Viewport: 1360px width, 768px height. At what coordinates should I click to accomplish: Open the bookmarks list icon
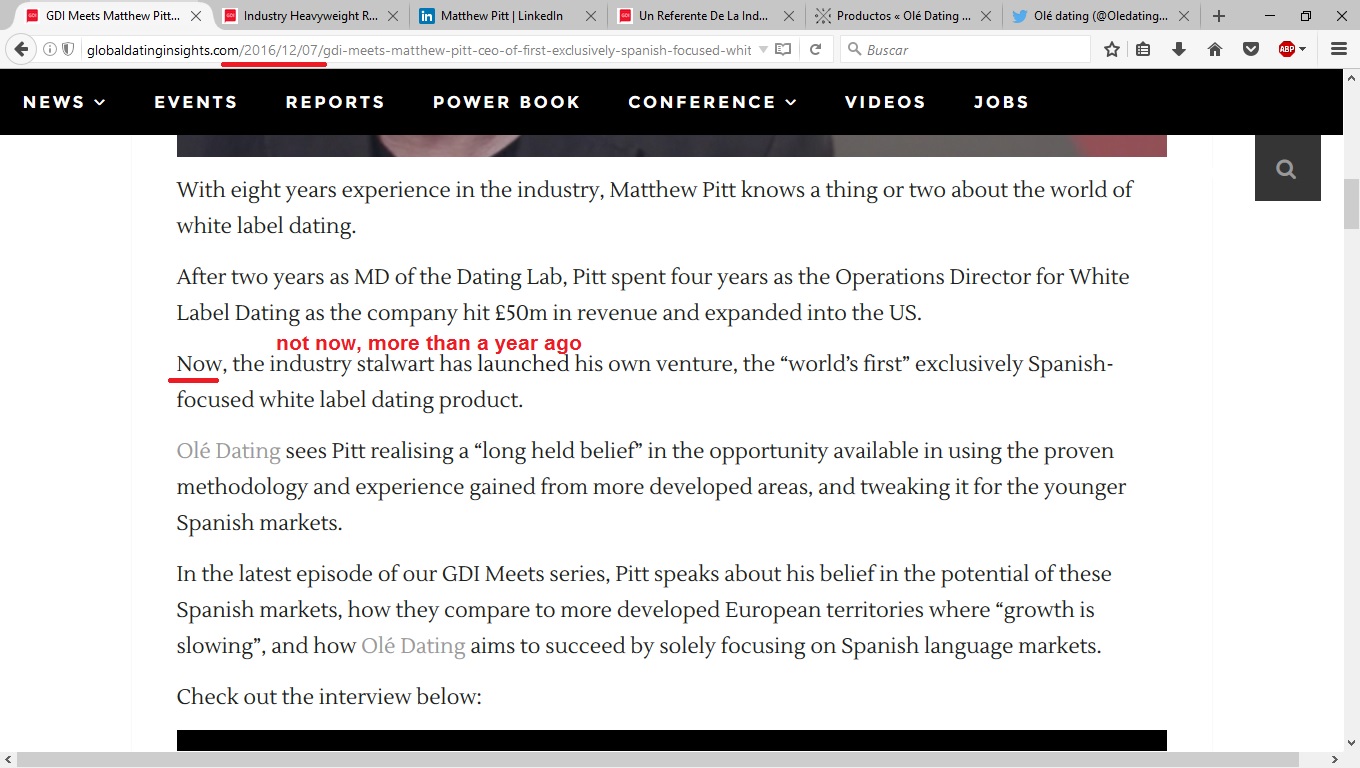[x=1144, y=49]
